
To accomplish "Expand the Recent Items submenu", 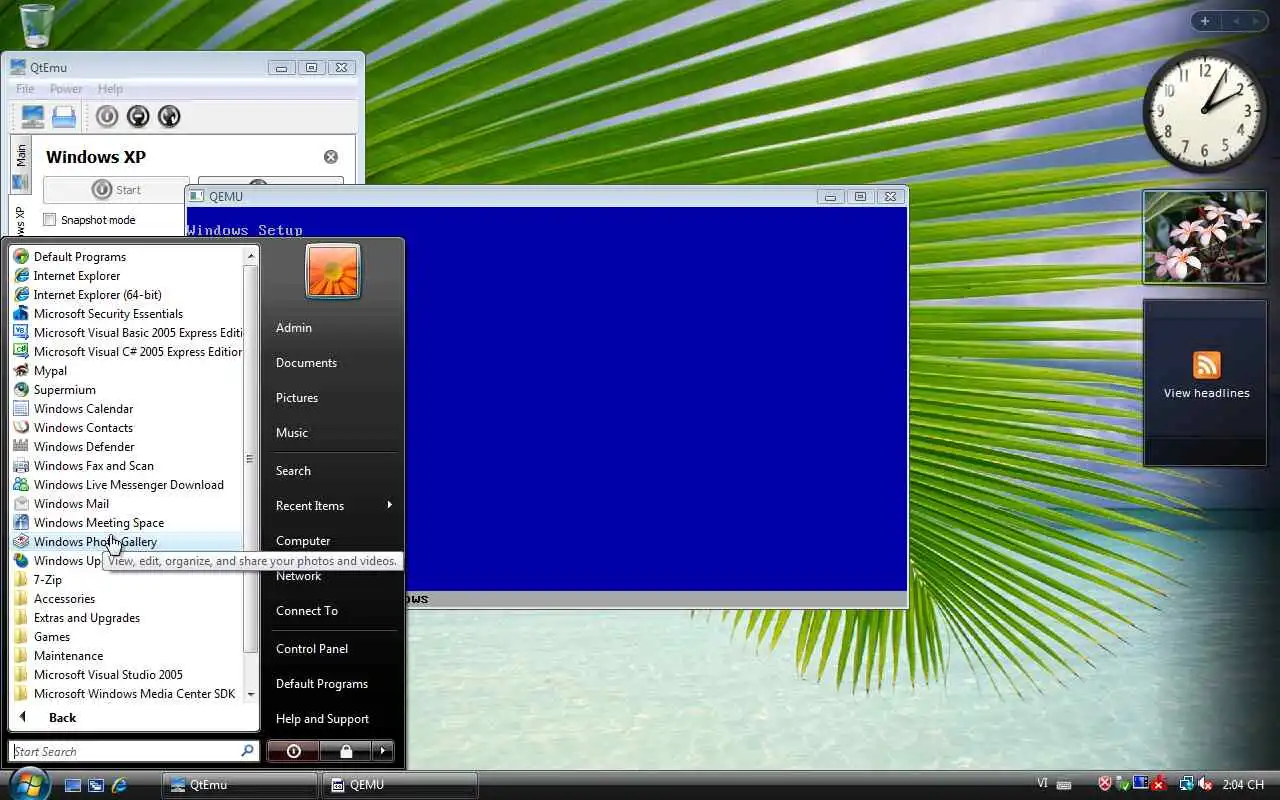I will (334, 506).
